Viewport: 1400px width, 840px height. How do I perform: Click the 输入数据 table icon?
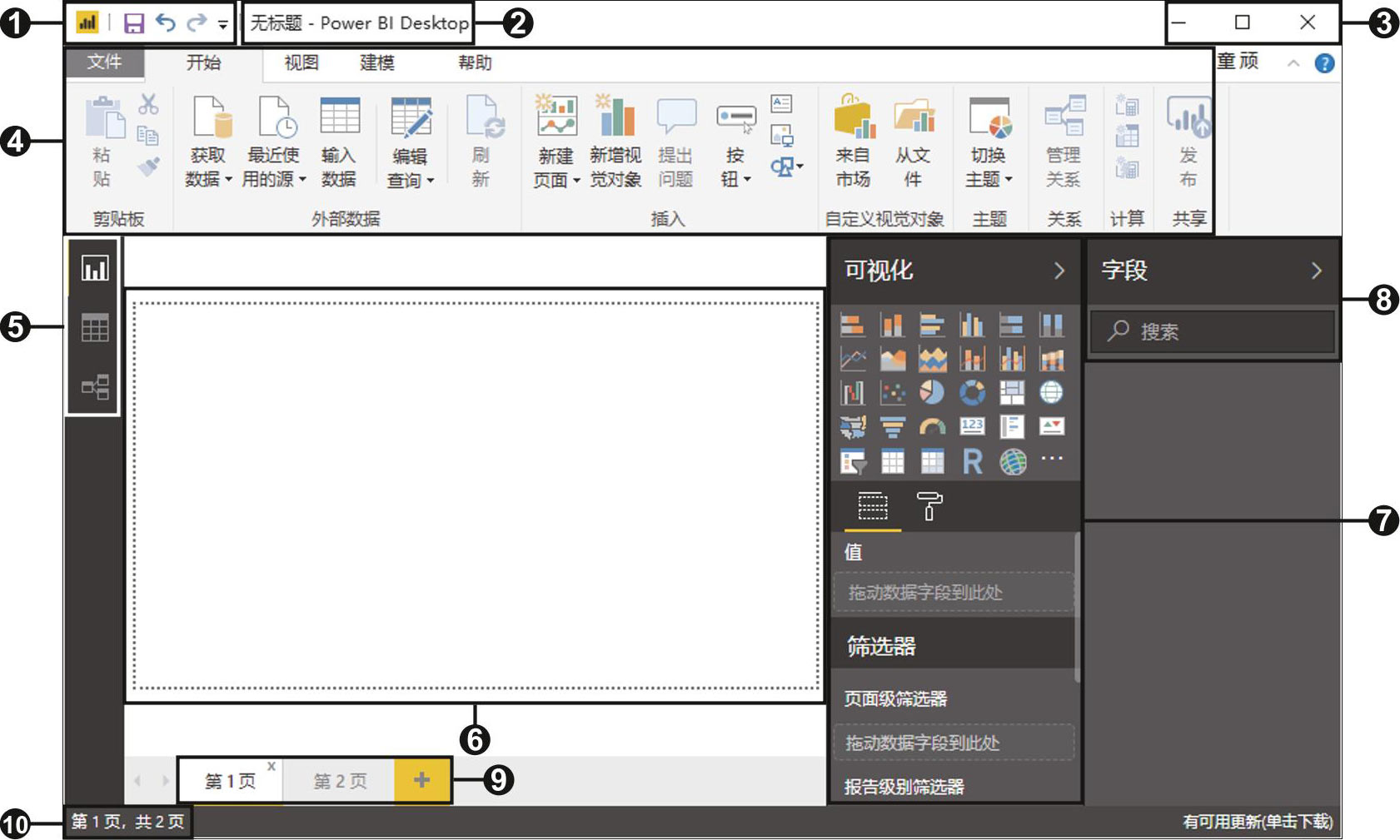340,116
